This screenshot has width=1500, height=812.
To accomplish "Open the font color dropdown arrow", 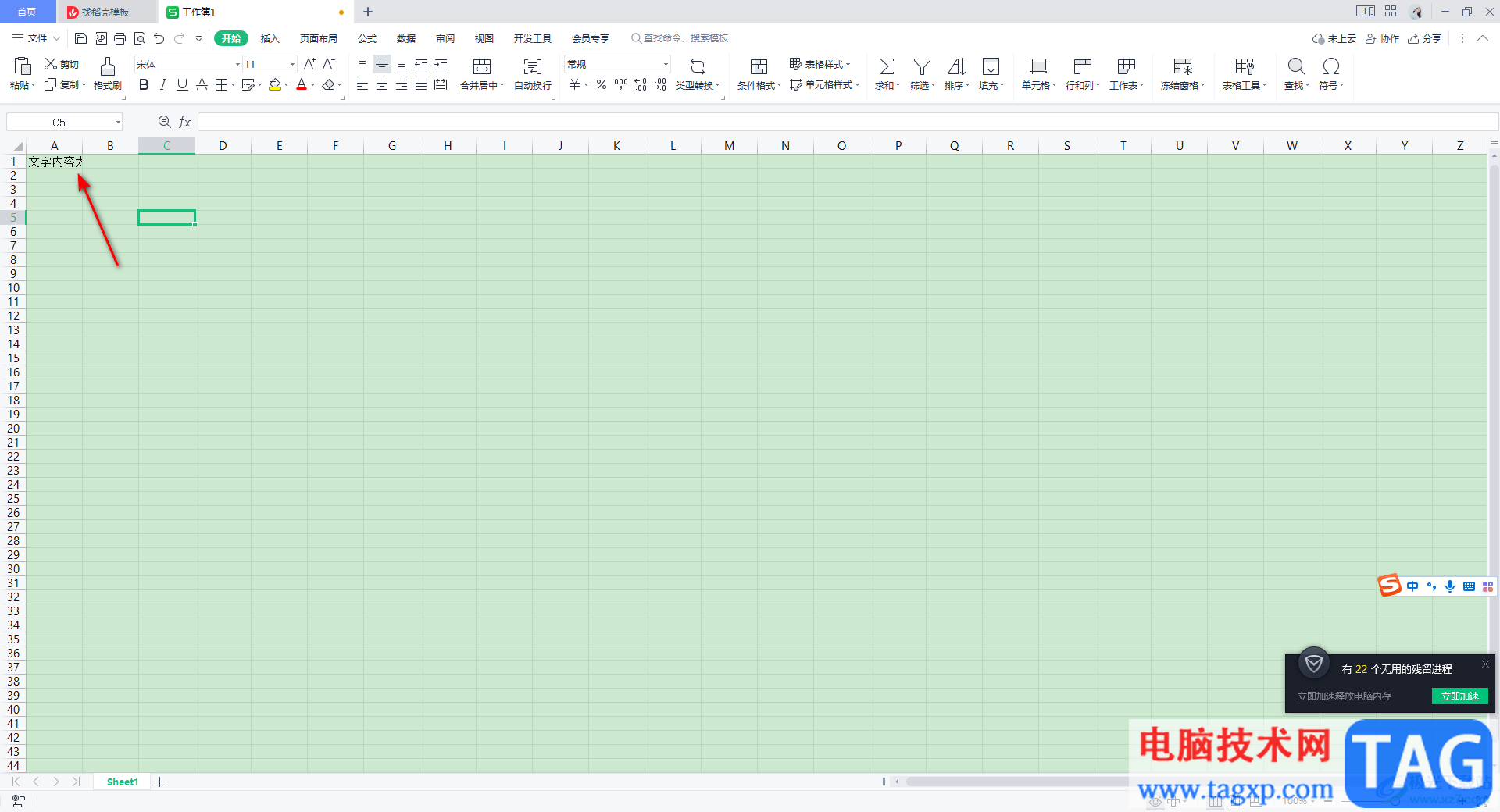I will pos(313,85).
